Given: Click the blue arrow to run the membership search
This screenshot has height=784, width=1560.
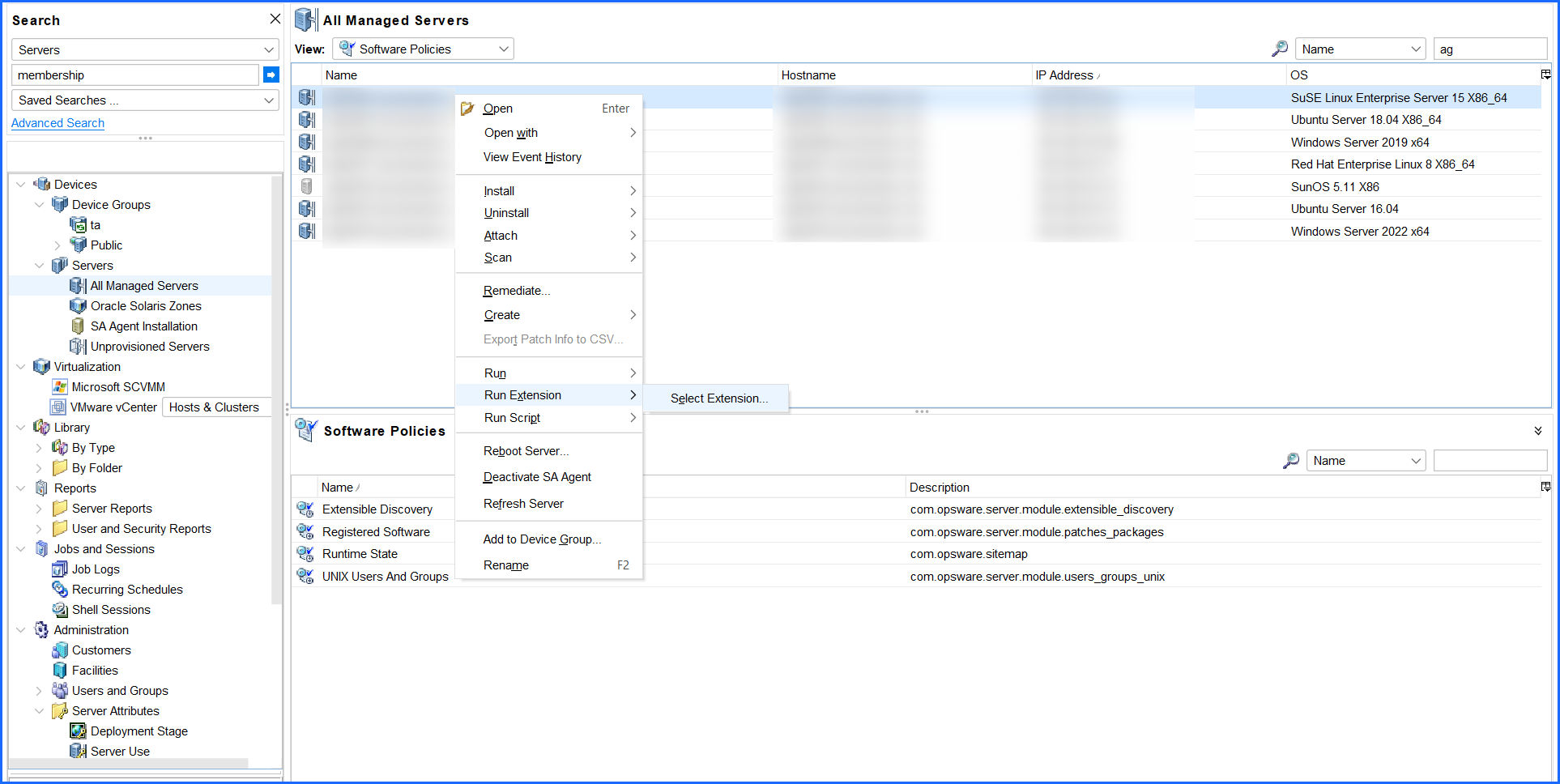Looking at the screenshot, I should 271,75.
